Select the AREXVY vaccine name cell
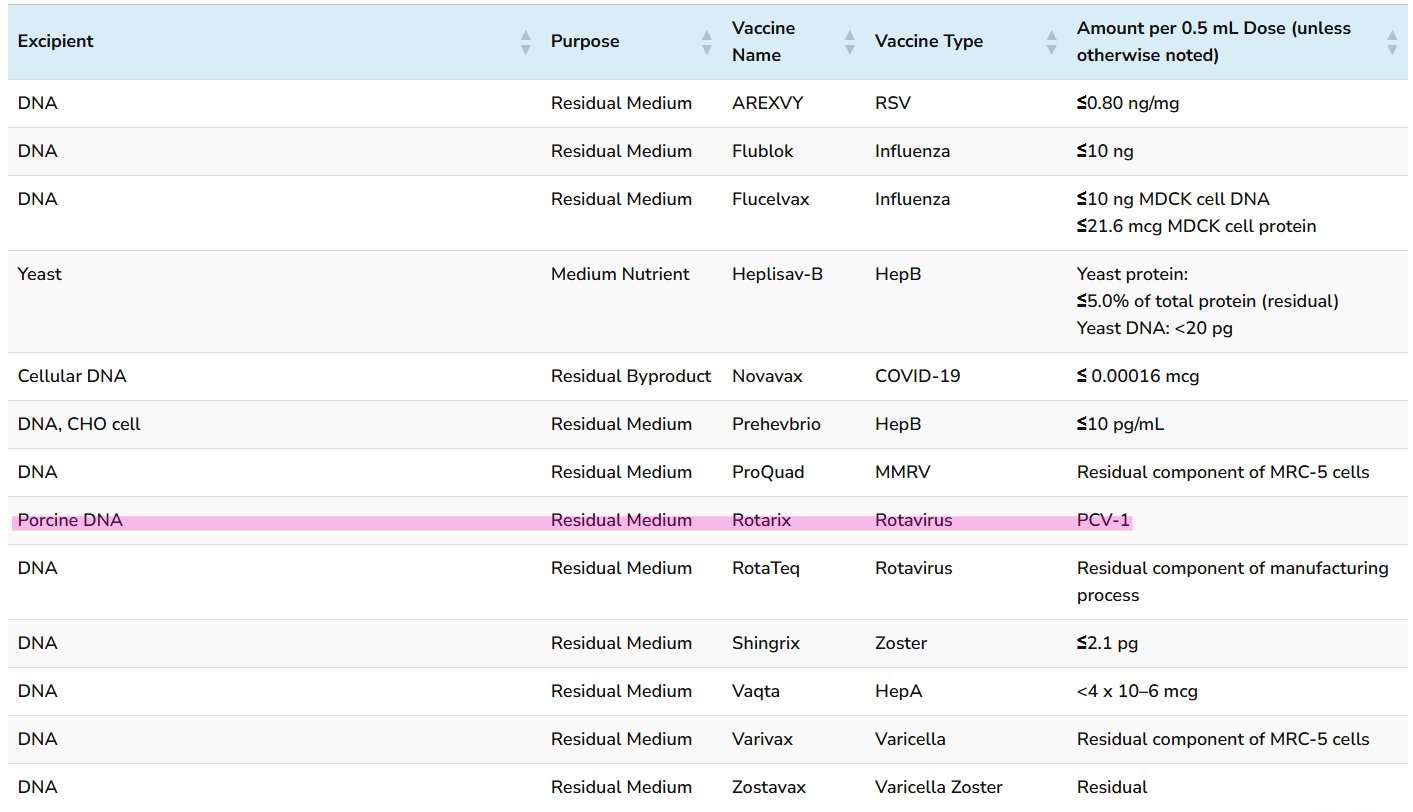The image size is (1413, 812). (x=768, y=103)
